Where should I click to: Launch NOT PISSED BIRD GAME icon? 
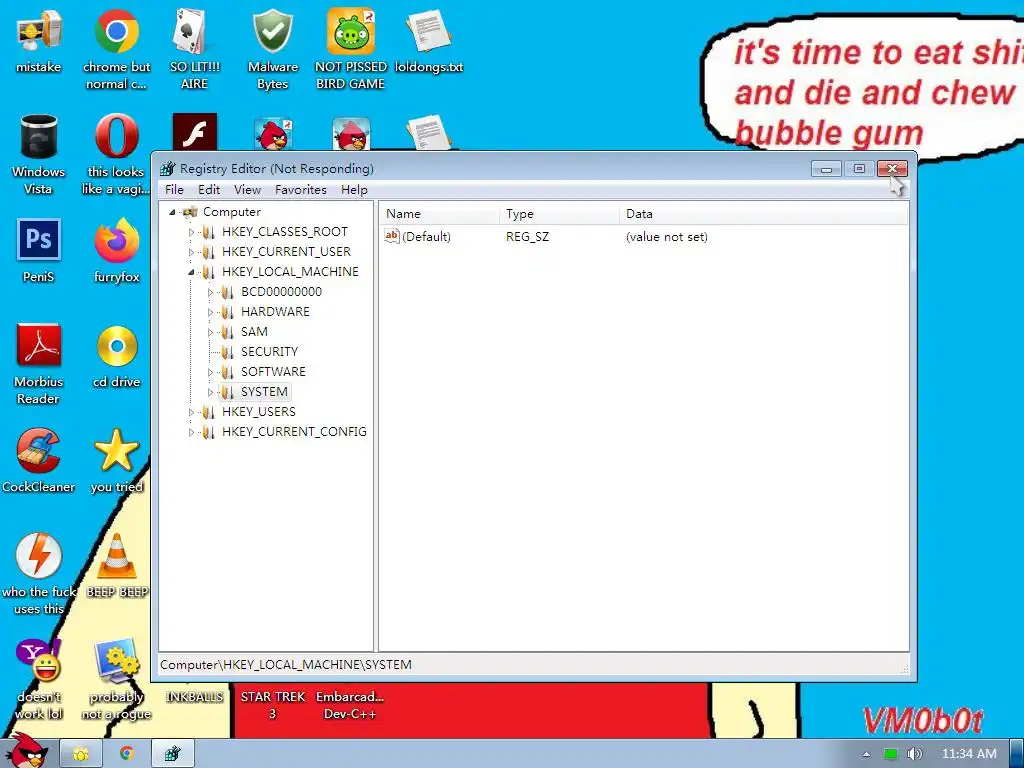pyautogui.click(x=351, y=48)
